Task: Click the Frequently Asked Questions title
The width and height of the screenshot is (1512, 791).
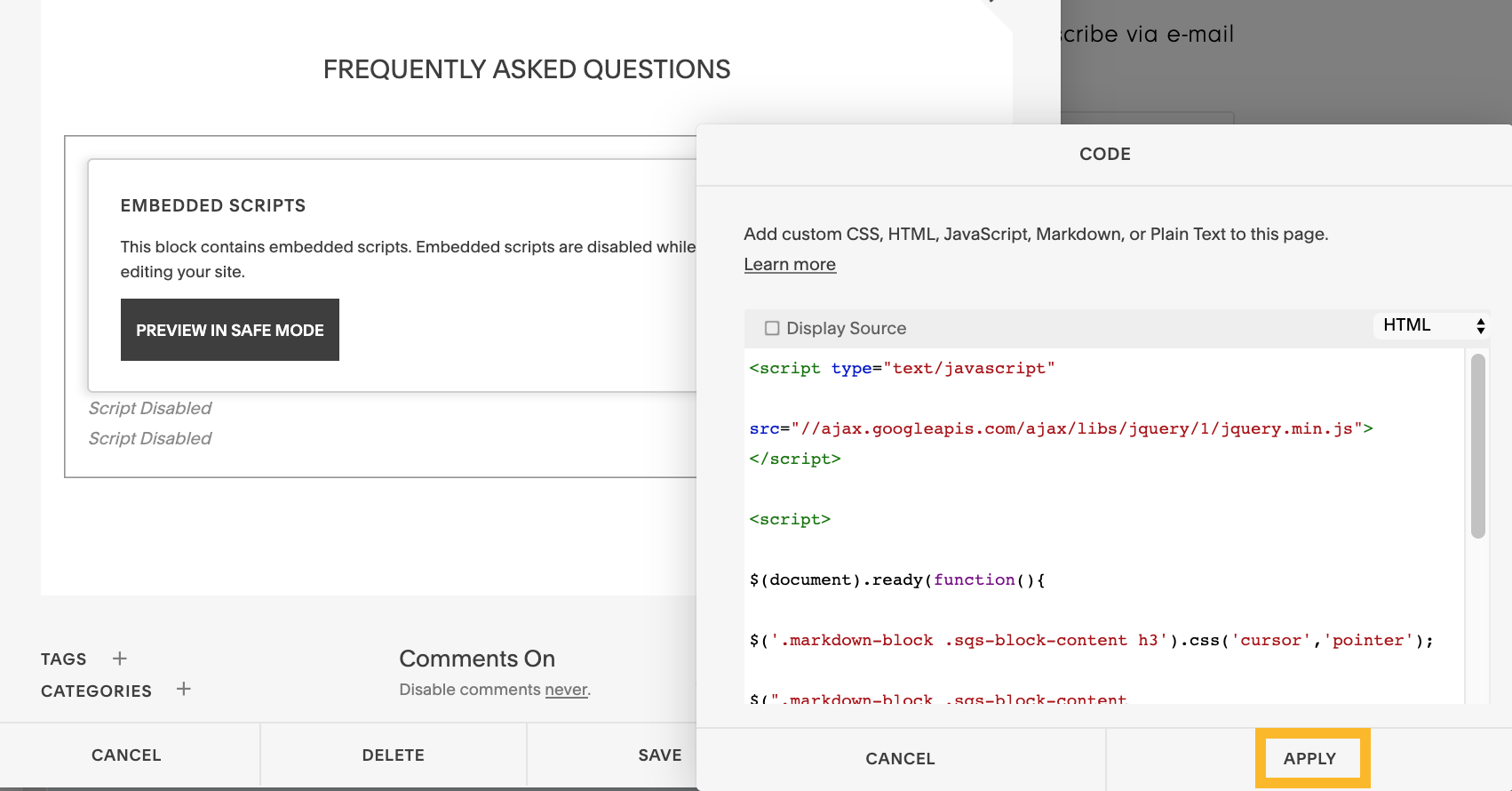Action: pyautogui.click(x=527, y=69)
